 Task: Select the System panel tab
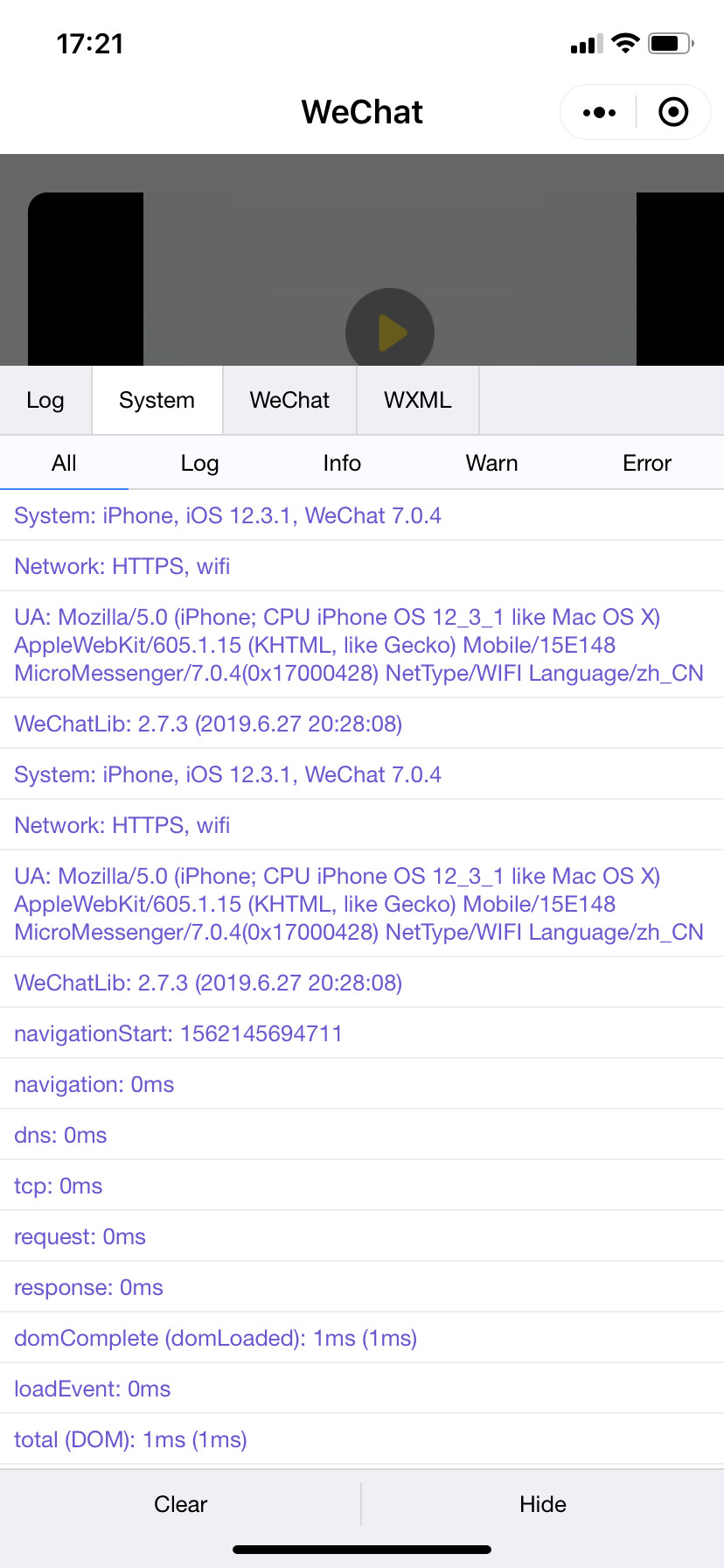click(157, 401)
